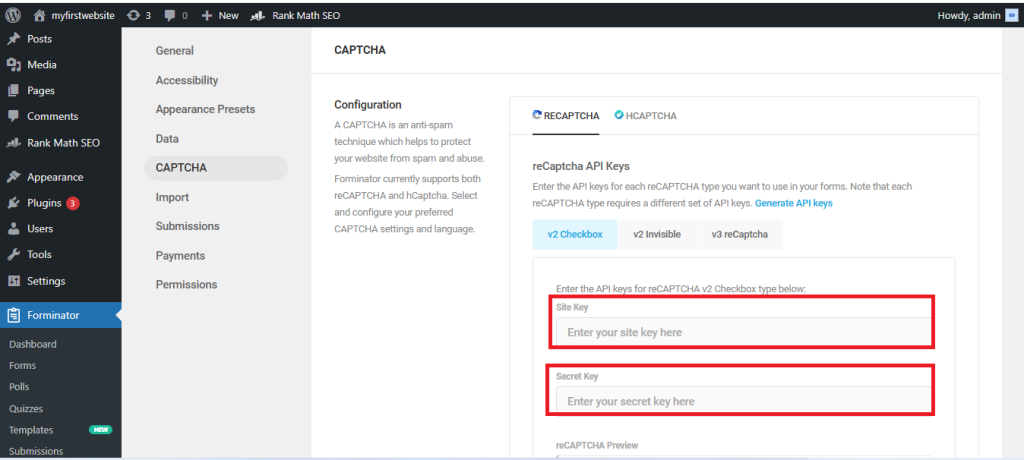The width and height of the screenshot is (1024, 460).
Task: Click the Rank Math SEO icon in the admin bar
Action: pos(257,15)
